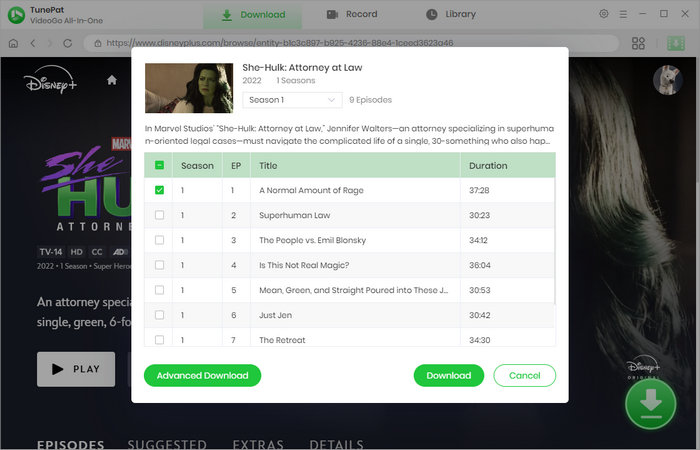Image resolution: width=700 pixels, height=450 pixels.
Task: Click the TunePat app logo icon
Action: (17, 15)
